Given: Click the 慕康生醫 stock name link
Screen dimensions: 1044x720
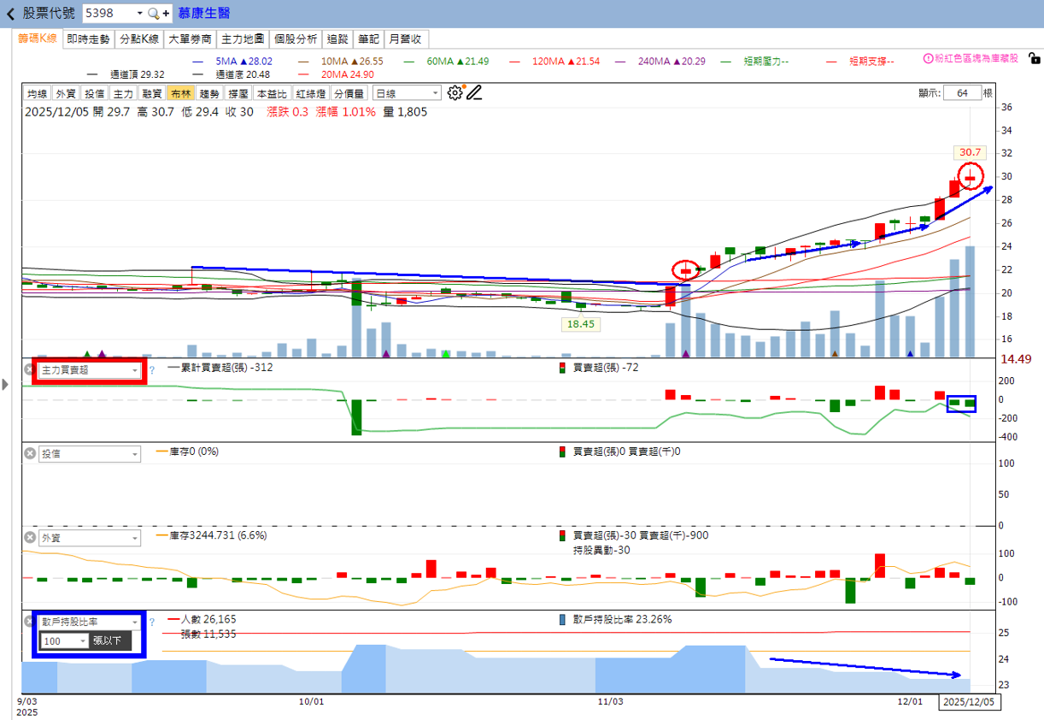Looking at the screenshot, I should click(204, 13).
